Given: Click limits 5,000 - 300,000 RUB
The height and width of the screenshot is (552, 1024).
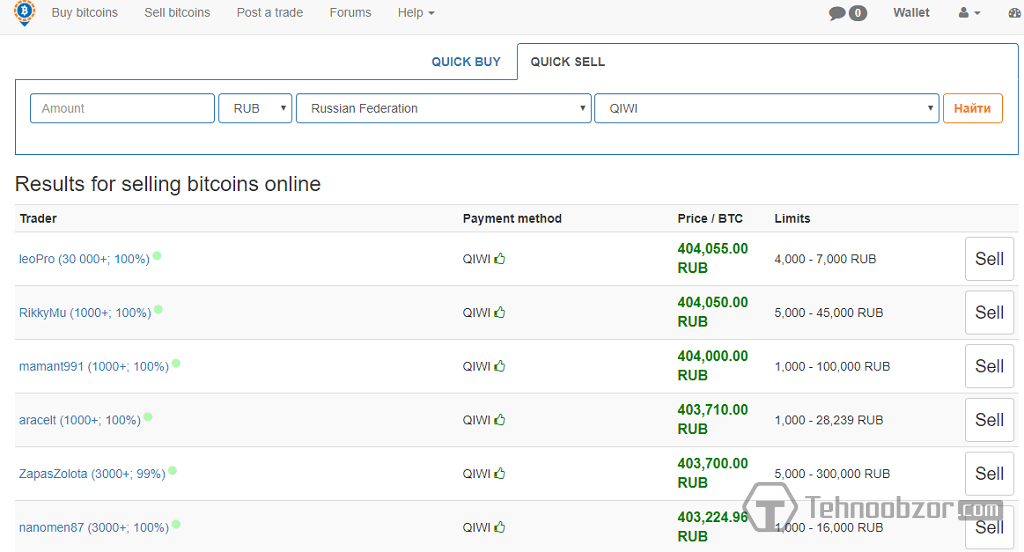Looking at the screenshot, I should (x=832, y=473).
